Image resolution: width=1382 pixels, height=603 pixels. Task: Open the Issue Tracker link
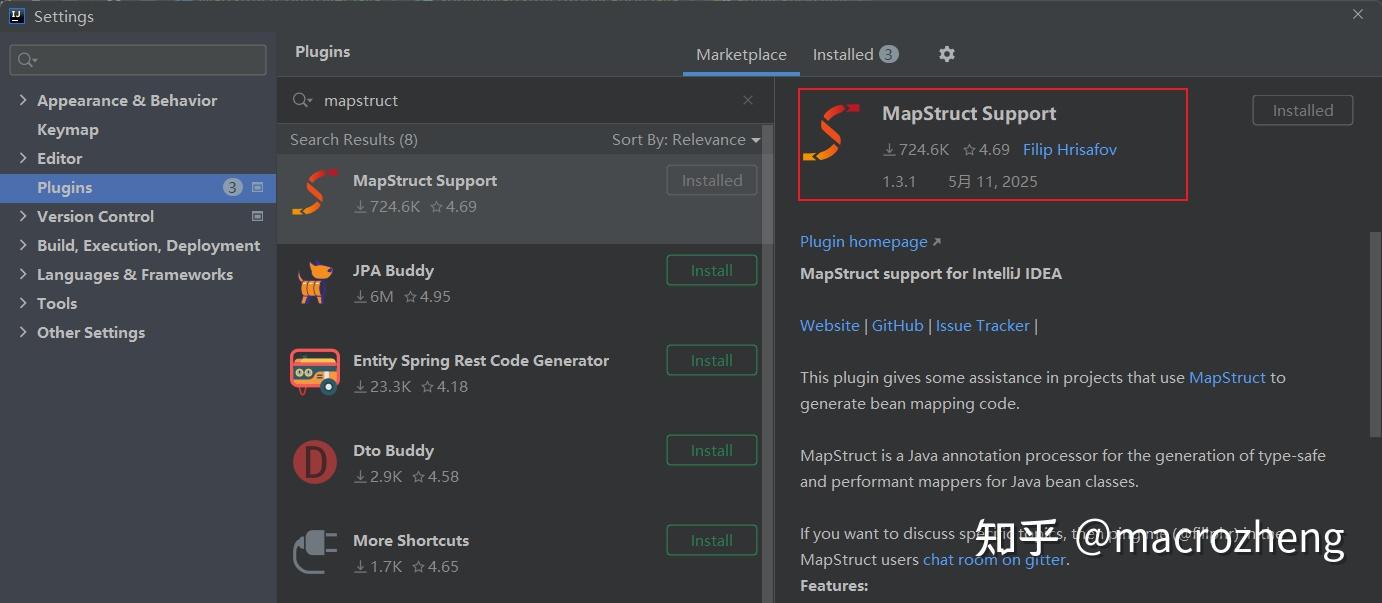(x=983, y=325)
